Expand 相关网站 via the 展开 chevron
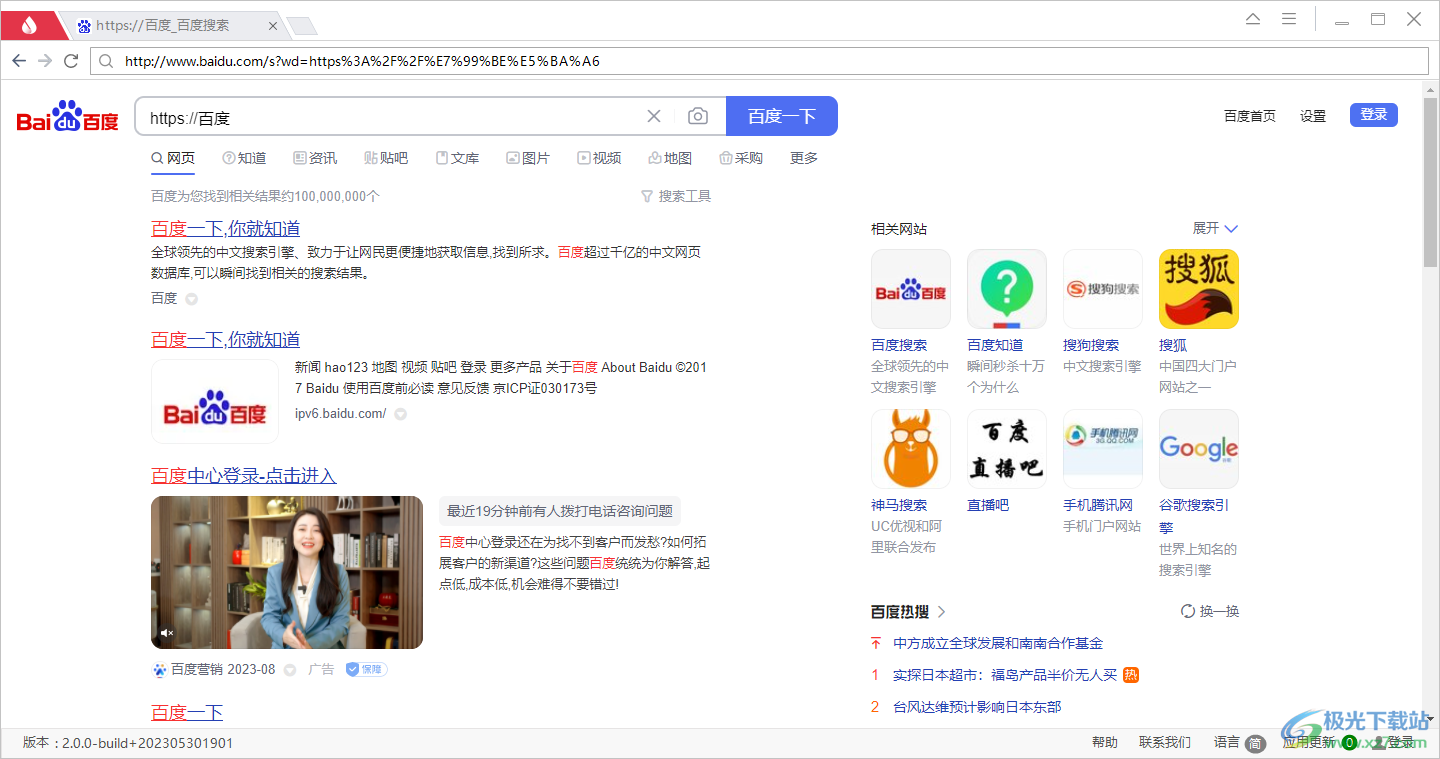The width and height of the screenshot is (1440, 759). tap(1214, 228)
